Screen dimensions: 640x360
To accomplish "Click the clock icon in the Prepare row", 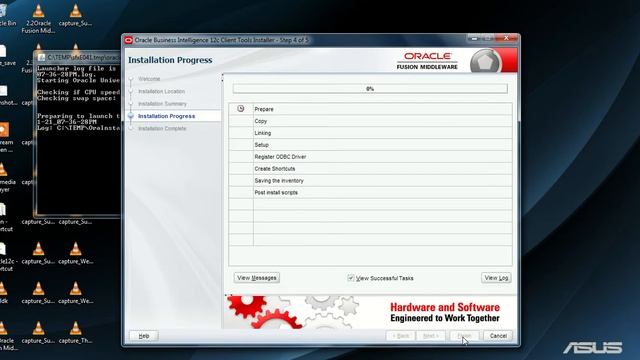I will [x=241, y=109].
